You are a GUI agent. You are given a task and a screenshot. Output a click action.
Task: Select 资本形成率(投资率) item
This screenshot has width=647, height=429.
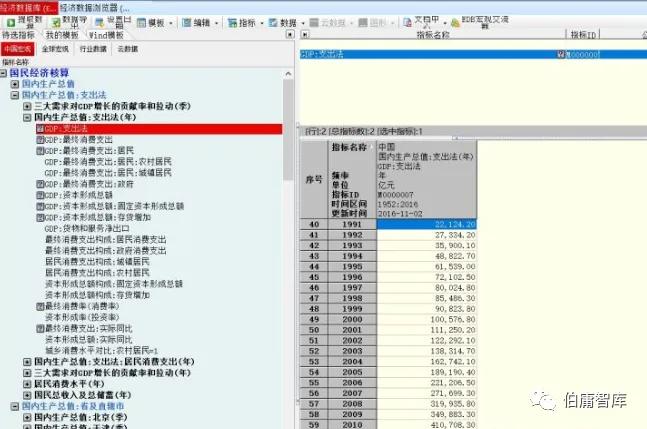coord(82,318)
